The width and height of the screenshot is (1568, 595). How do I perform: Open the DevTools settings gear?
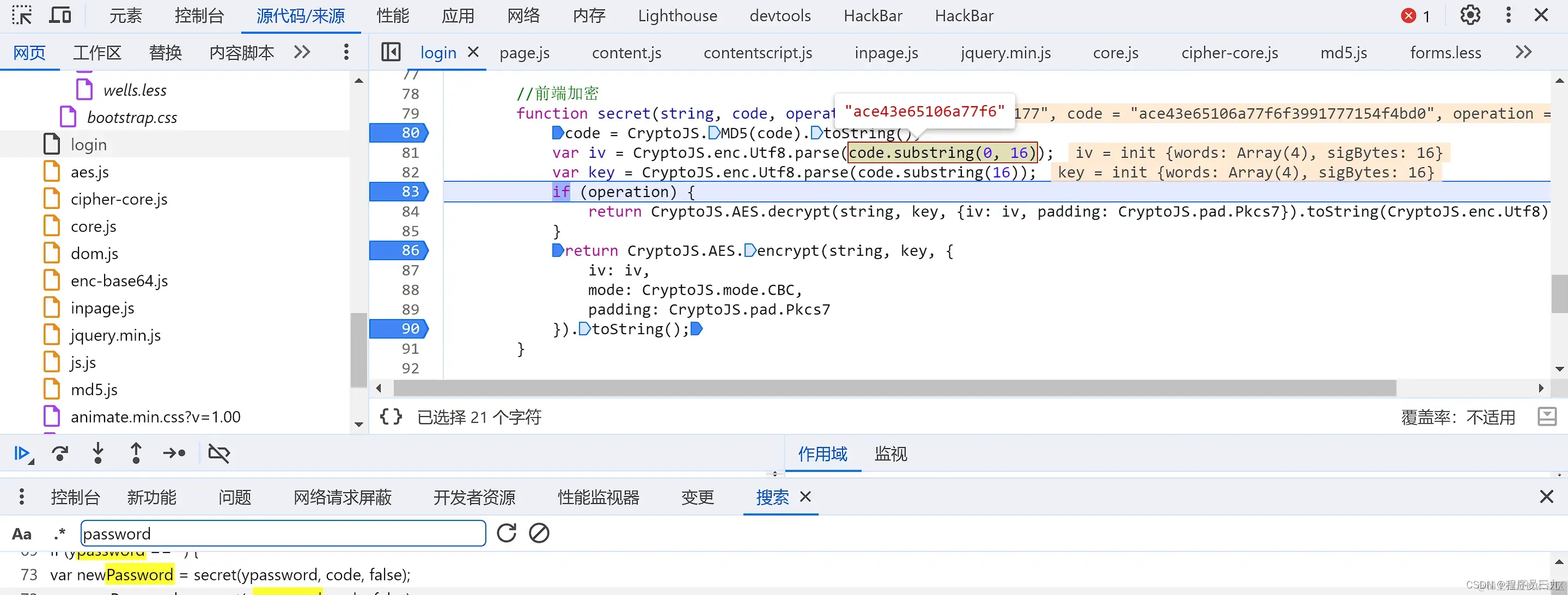pos(1470,15)
